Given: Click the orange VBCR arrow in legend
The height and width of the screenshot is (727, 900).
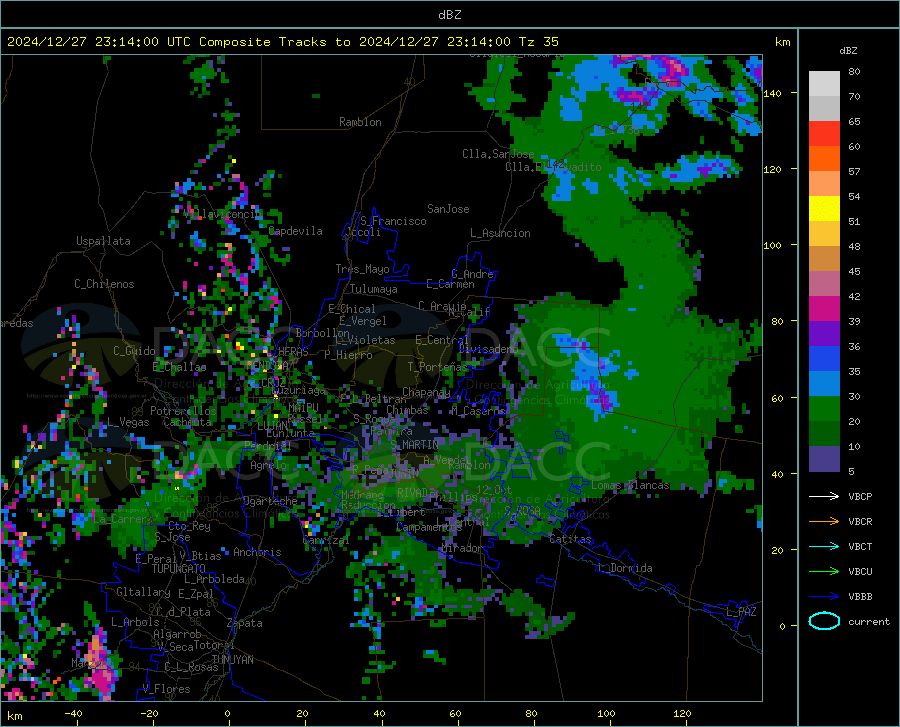Looking at the screenshot, I should coord(824,522).
